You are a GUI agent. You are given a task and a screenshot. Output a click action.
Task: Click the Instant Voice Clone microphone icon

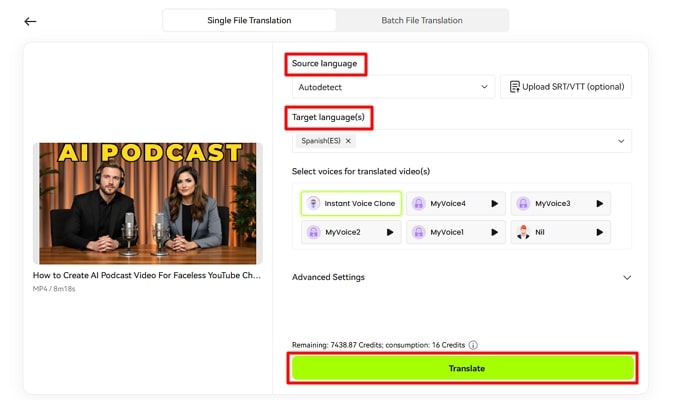(x=313, y=203)
